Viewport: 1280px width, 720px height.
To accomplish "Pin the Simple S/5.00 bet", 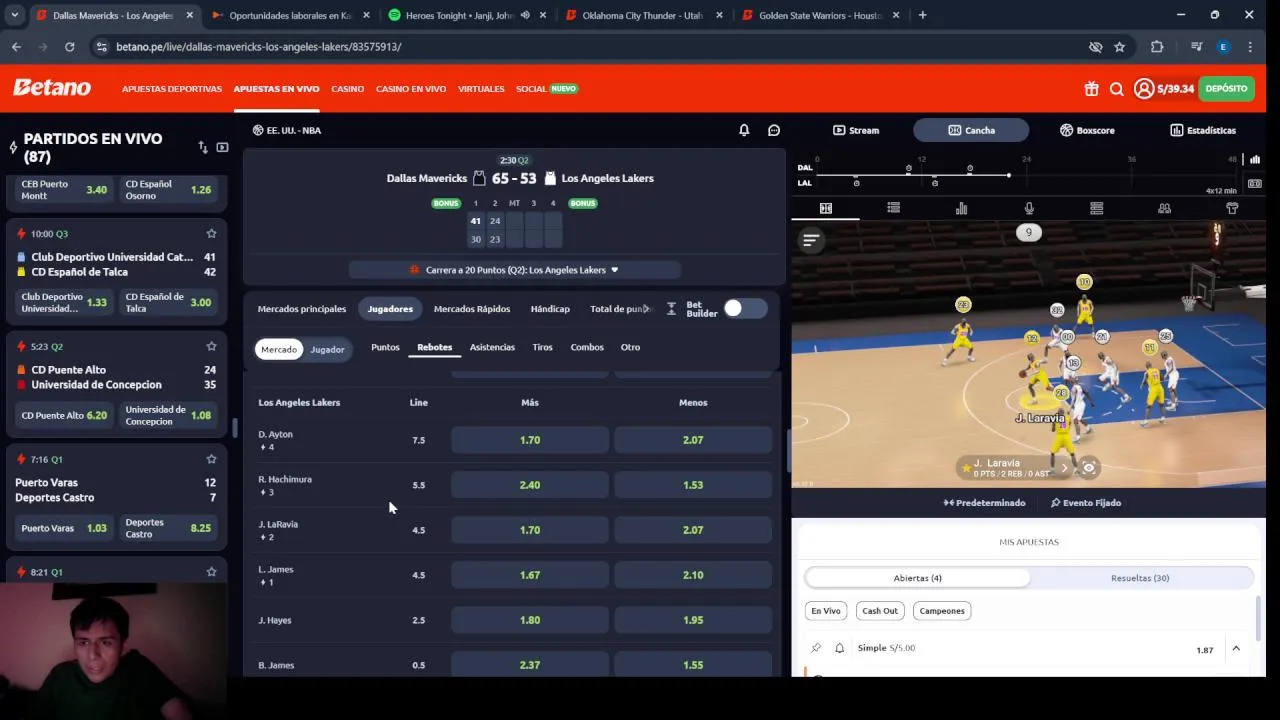I will pos(816,648).
